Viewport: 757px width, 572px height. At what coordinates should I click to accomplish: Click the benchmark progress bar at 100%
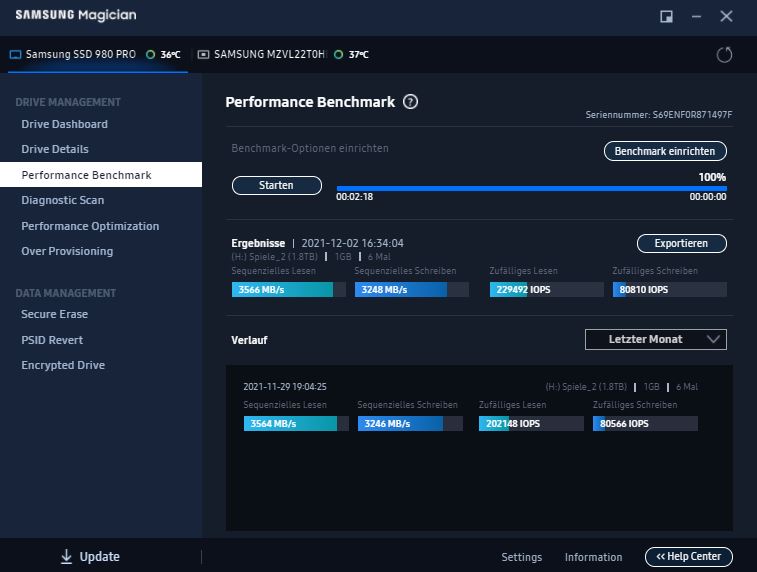click(532, 189)
